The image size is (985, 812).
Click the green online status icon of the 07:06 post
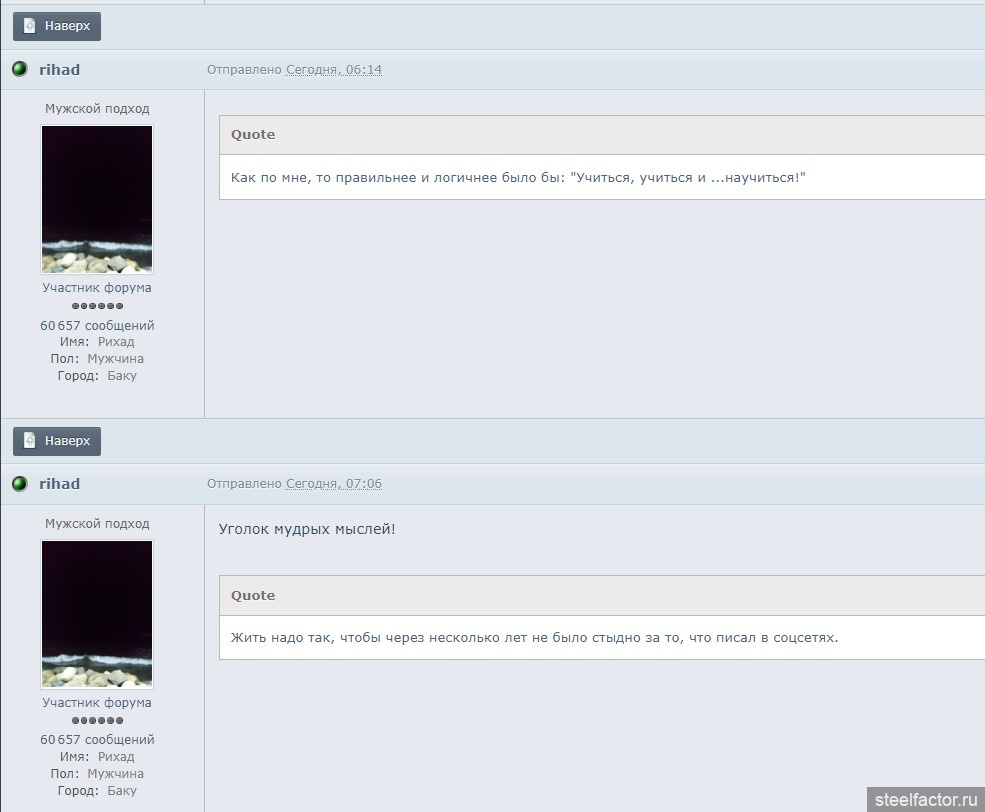tap(19, 484)
